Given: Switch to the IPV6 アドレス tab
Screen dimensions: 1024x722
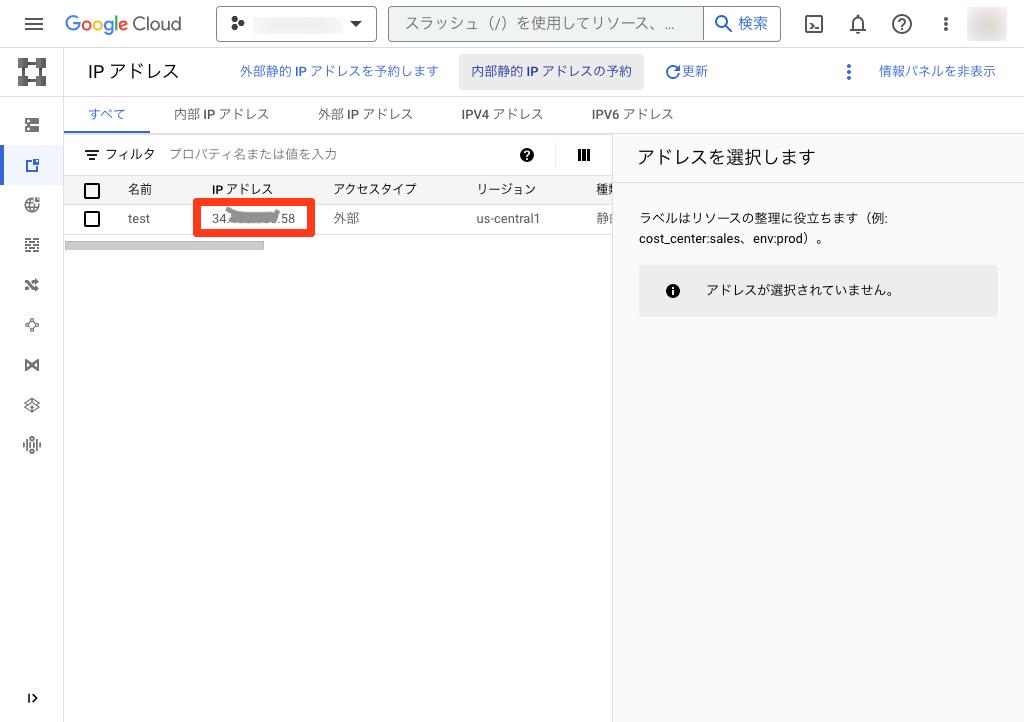Looking at the screenshot, I should [x=632, y=114].
